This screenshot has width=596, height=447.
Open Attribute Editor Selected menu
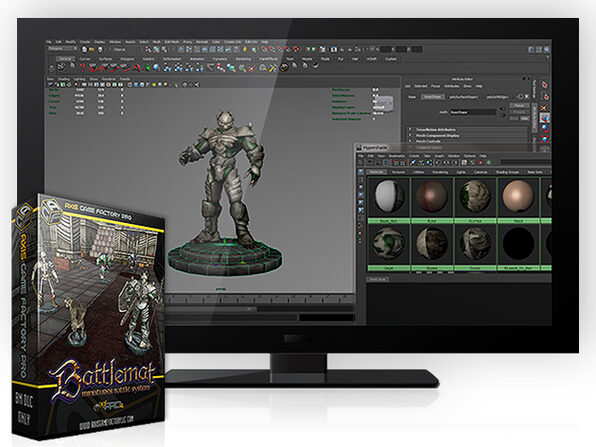coord(420,86)
